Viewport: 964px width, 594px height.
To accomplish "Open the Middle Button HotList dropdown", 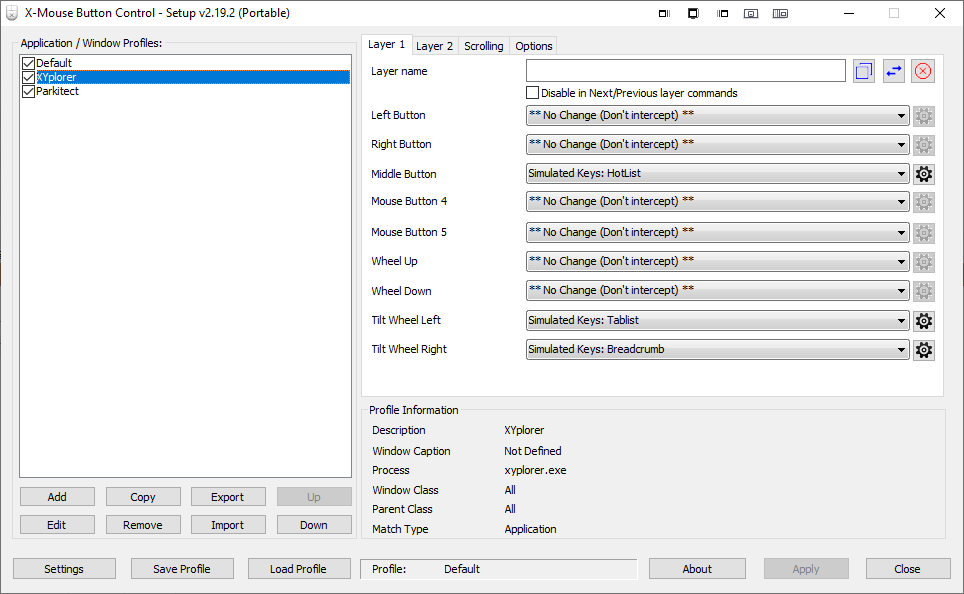I will pos(717,174).
